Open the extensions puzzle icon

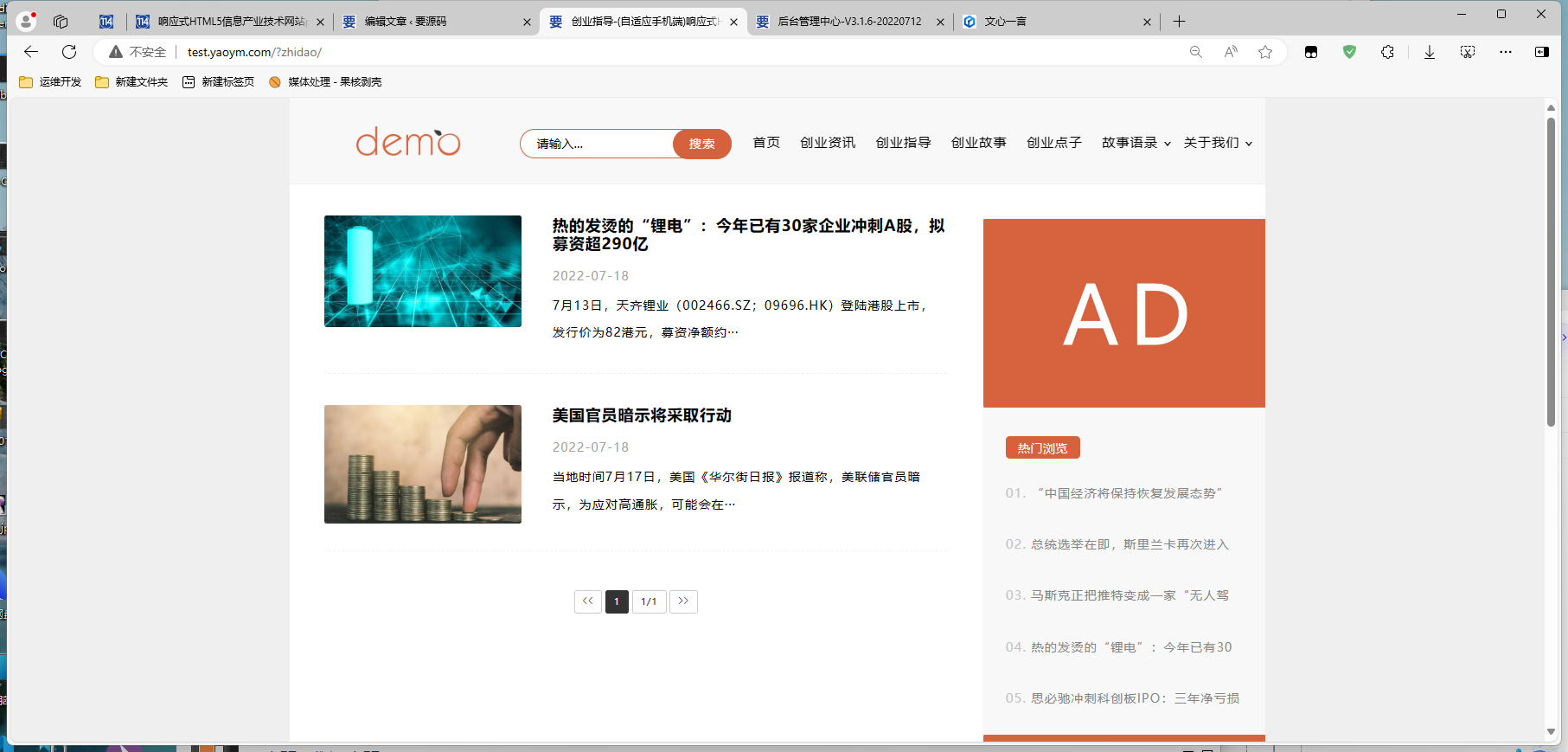pos(1387,52)
